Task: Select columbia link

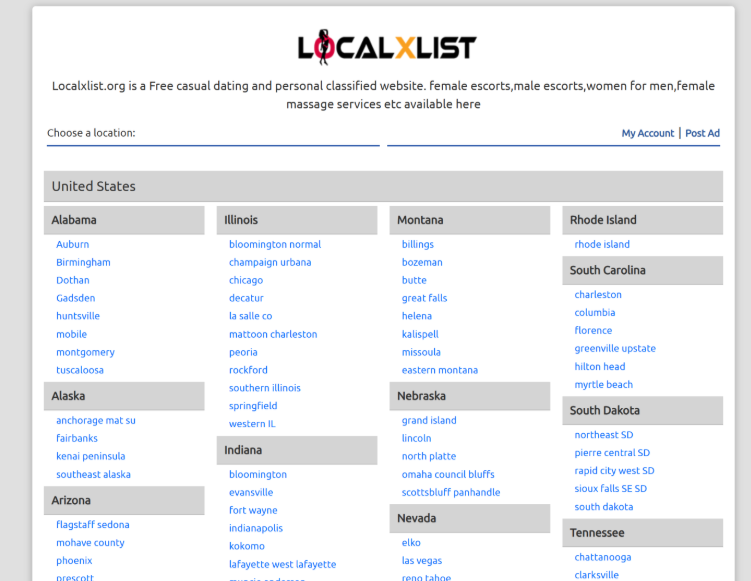Action: [x=595, y=313]
